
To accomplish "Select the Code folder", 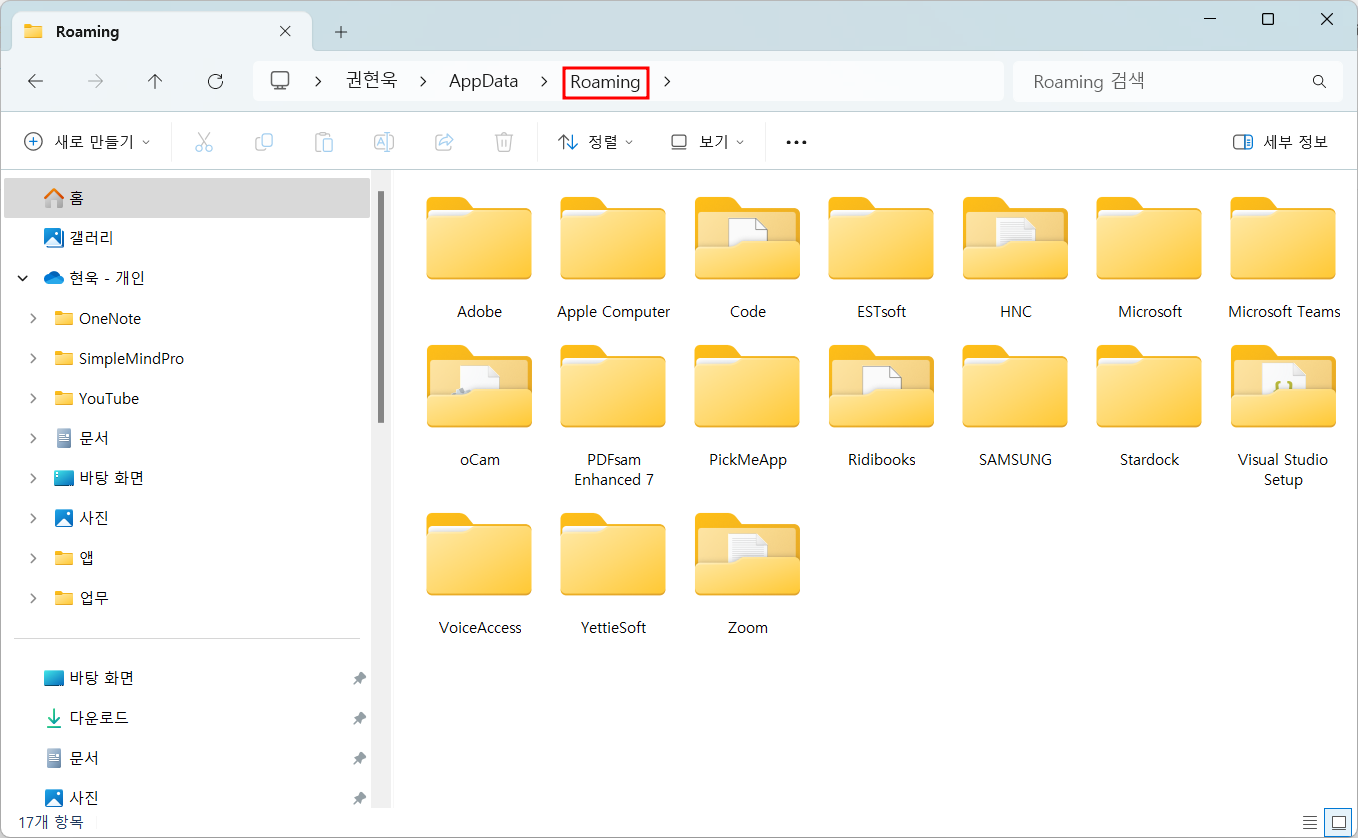I will point(747,259).
